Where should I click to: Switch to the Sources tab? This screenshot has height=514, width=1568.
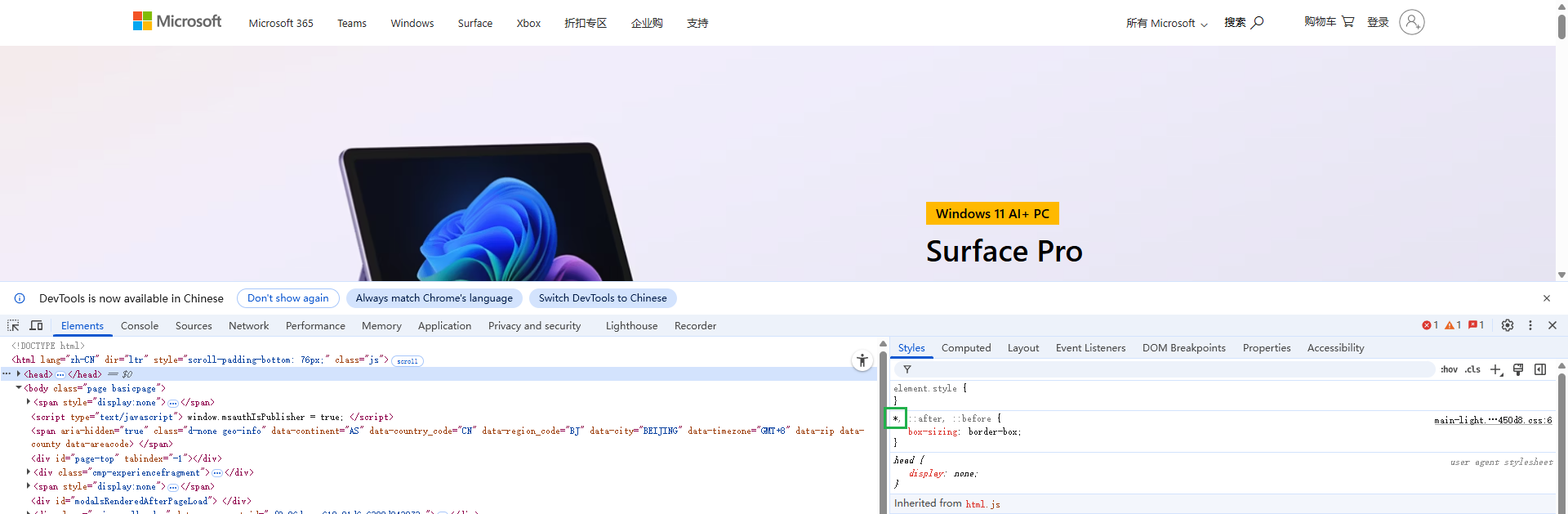coord(194,325)
